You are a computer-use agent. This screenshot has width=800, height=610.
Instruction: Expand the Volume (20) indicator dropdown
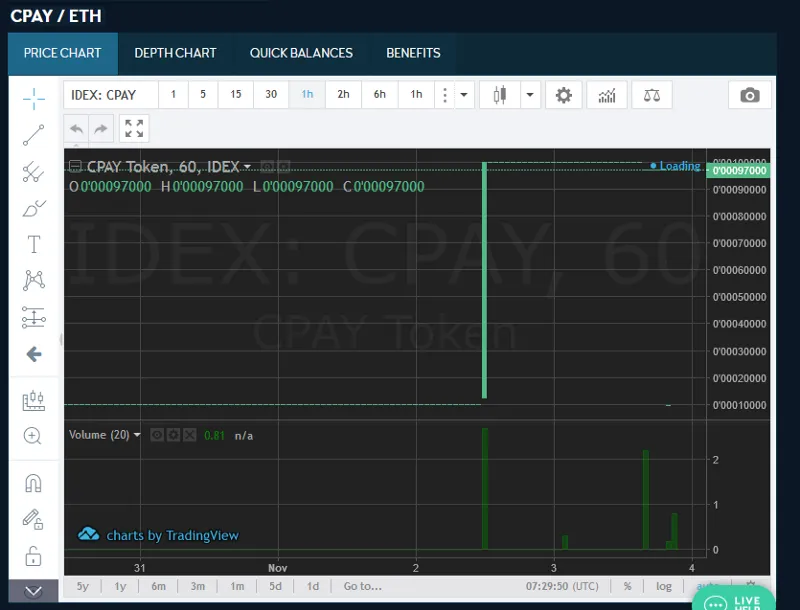[x=137, y=435]
